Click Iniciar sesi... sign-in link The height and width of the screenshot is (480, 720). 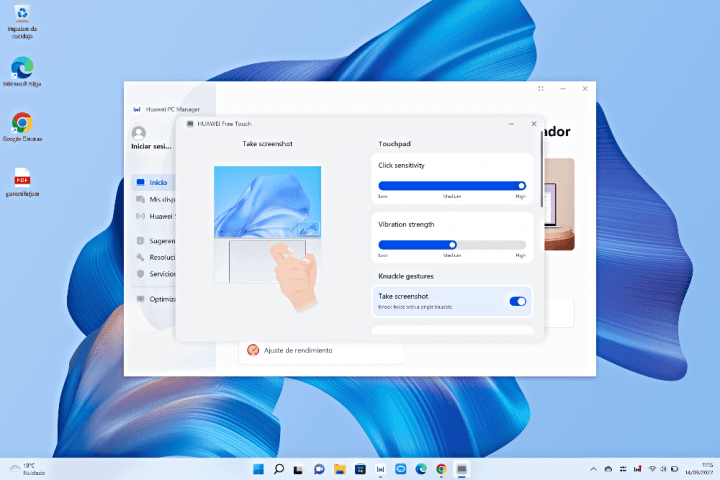(x=151, y=146)
